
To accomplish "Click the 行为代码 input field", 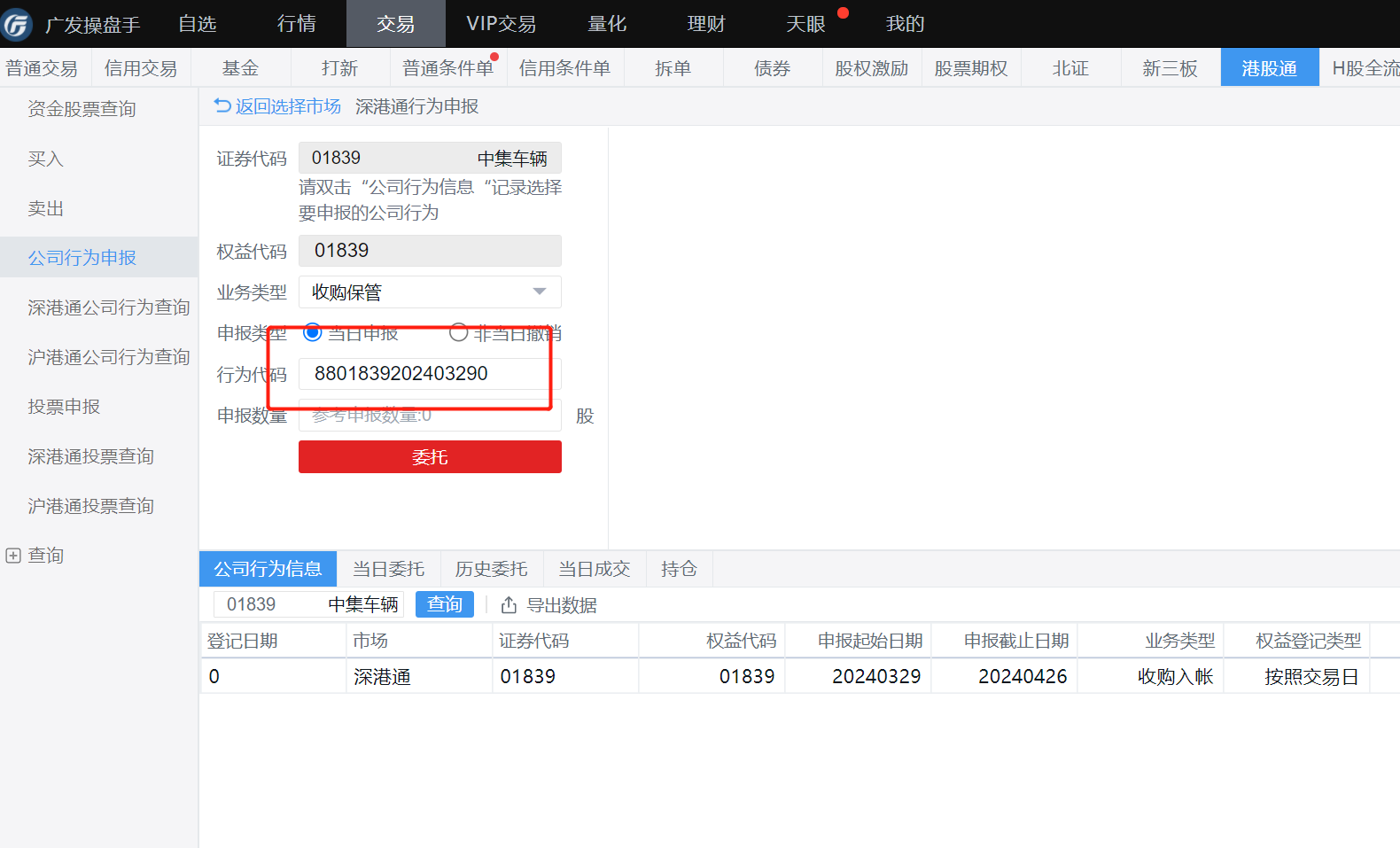I will (430, 374).
